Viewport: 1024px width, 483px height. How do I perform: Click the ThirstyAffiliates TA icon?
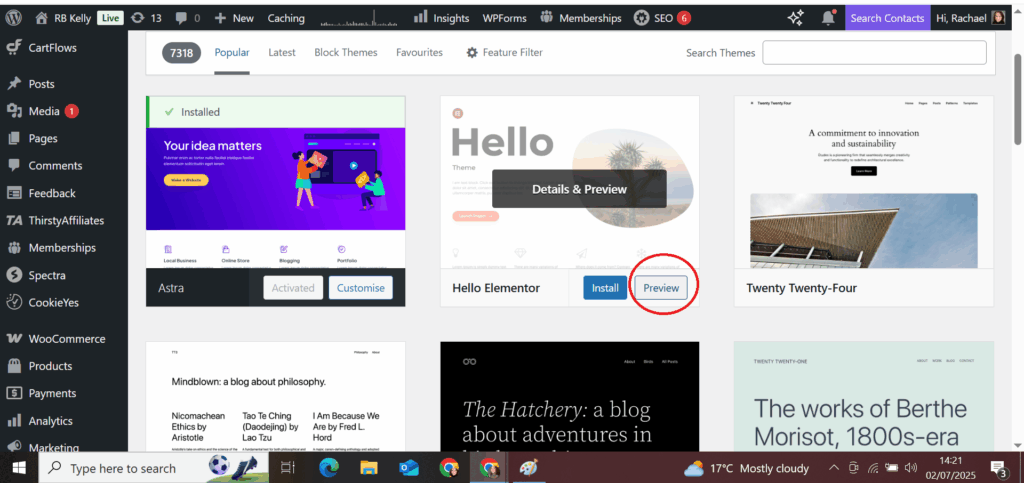14,221
